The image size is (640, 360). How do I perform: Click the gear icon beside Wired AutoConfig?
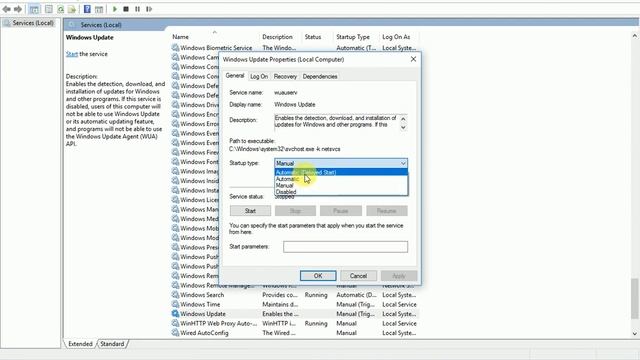175,333
